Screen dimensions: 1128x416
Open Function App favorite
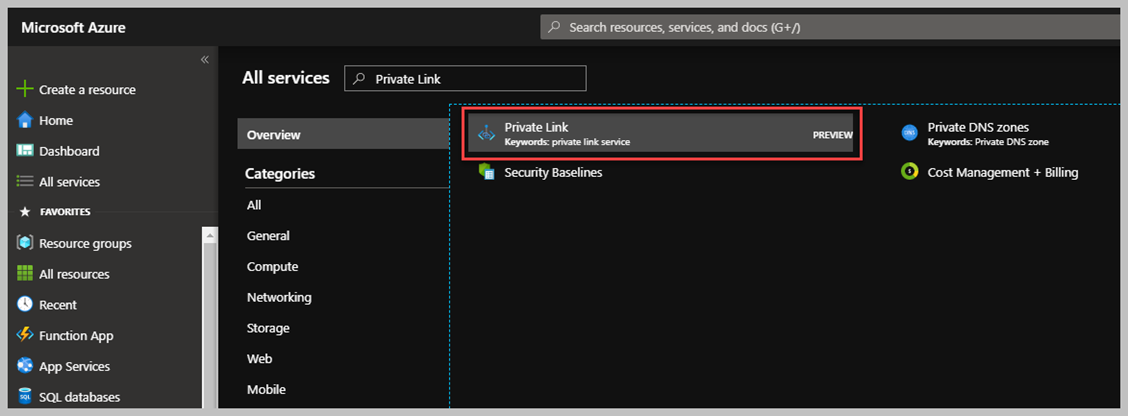[76, 336]
